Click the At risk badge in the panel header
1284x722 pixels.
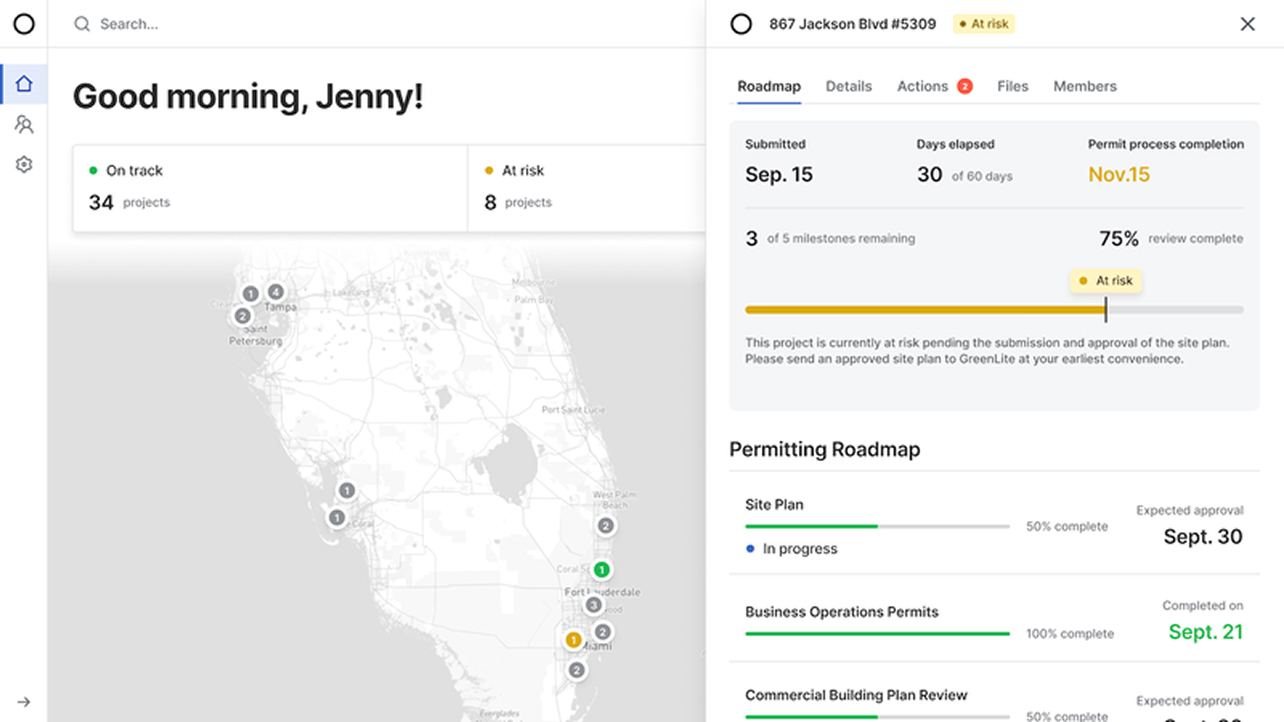tap(983, 23)
